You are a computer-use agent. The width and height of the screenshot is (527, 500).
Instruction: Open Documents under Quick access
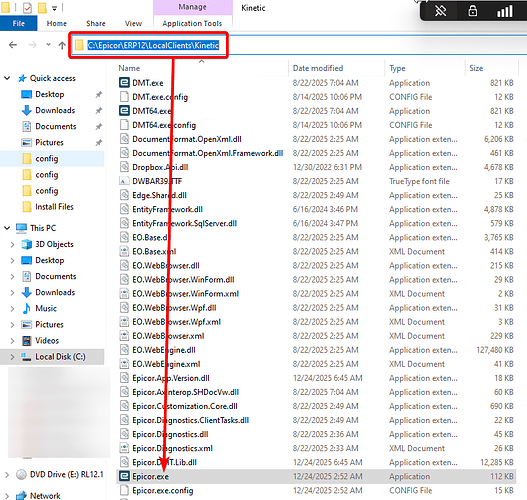pos(56,126)
